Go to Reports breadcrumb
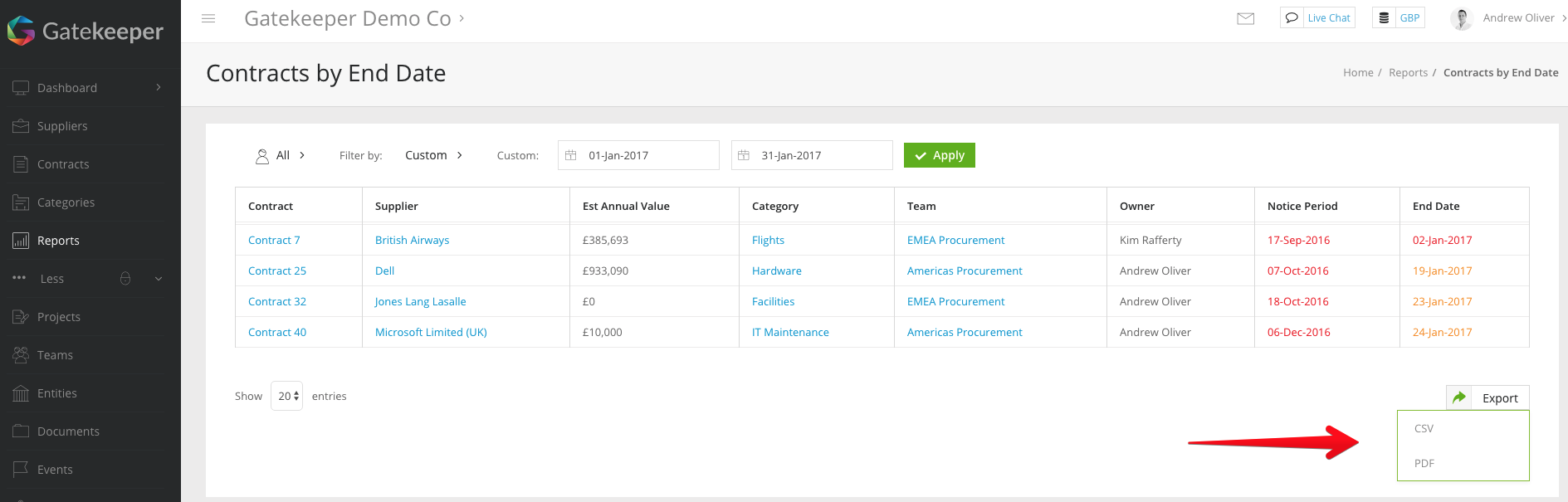 (1408, 72)
